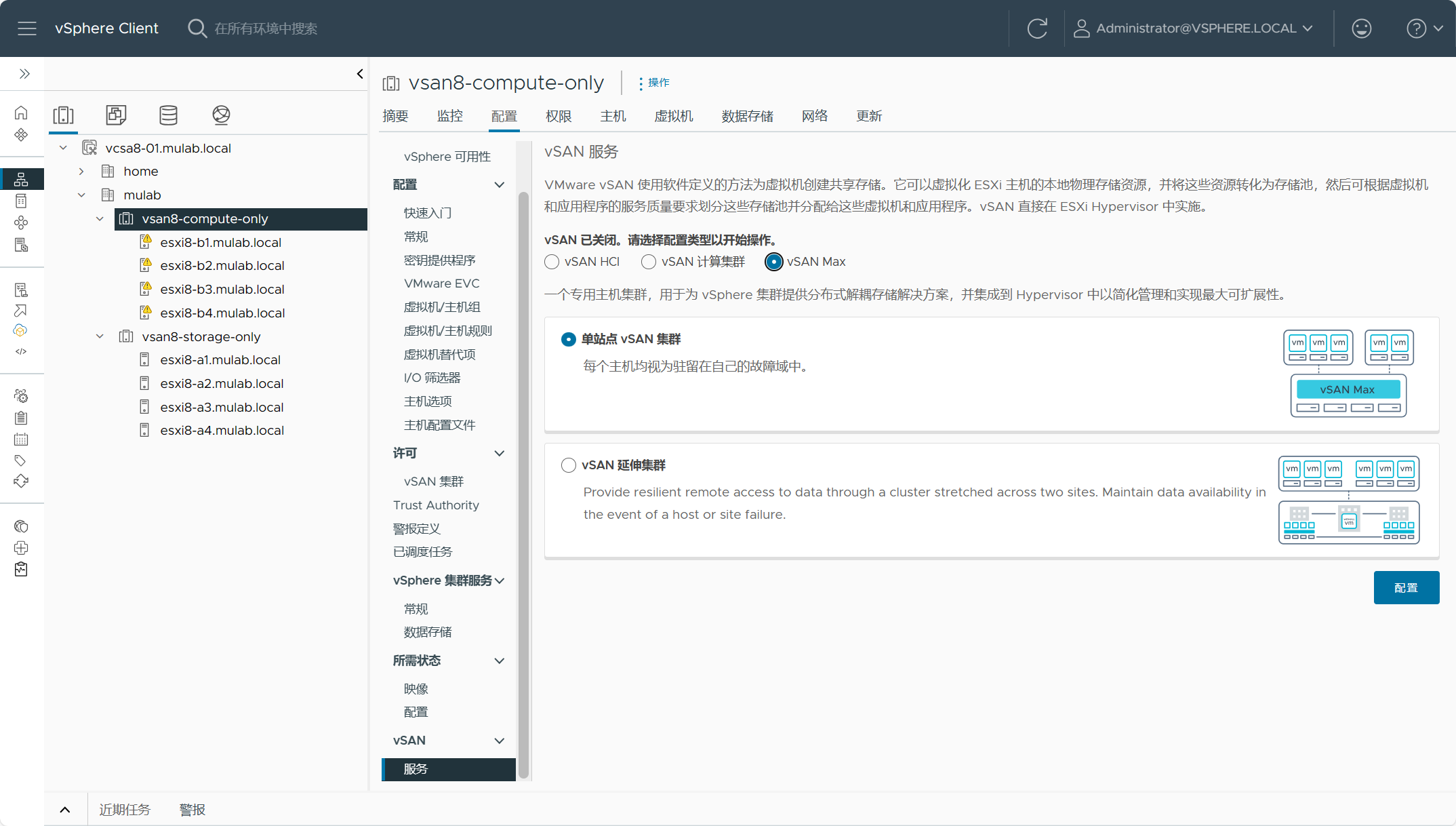Image resolution: width=1456 pixels, height=826 pixels.
Task: Select host esxi8-b1.mulab.local
Action: point(220,243)
